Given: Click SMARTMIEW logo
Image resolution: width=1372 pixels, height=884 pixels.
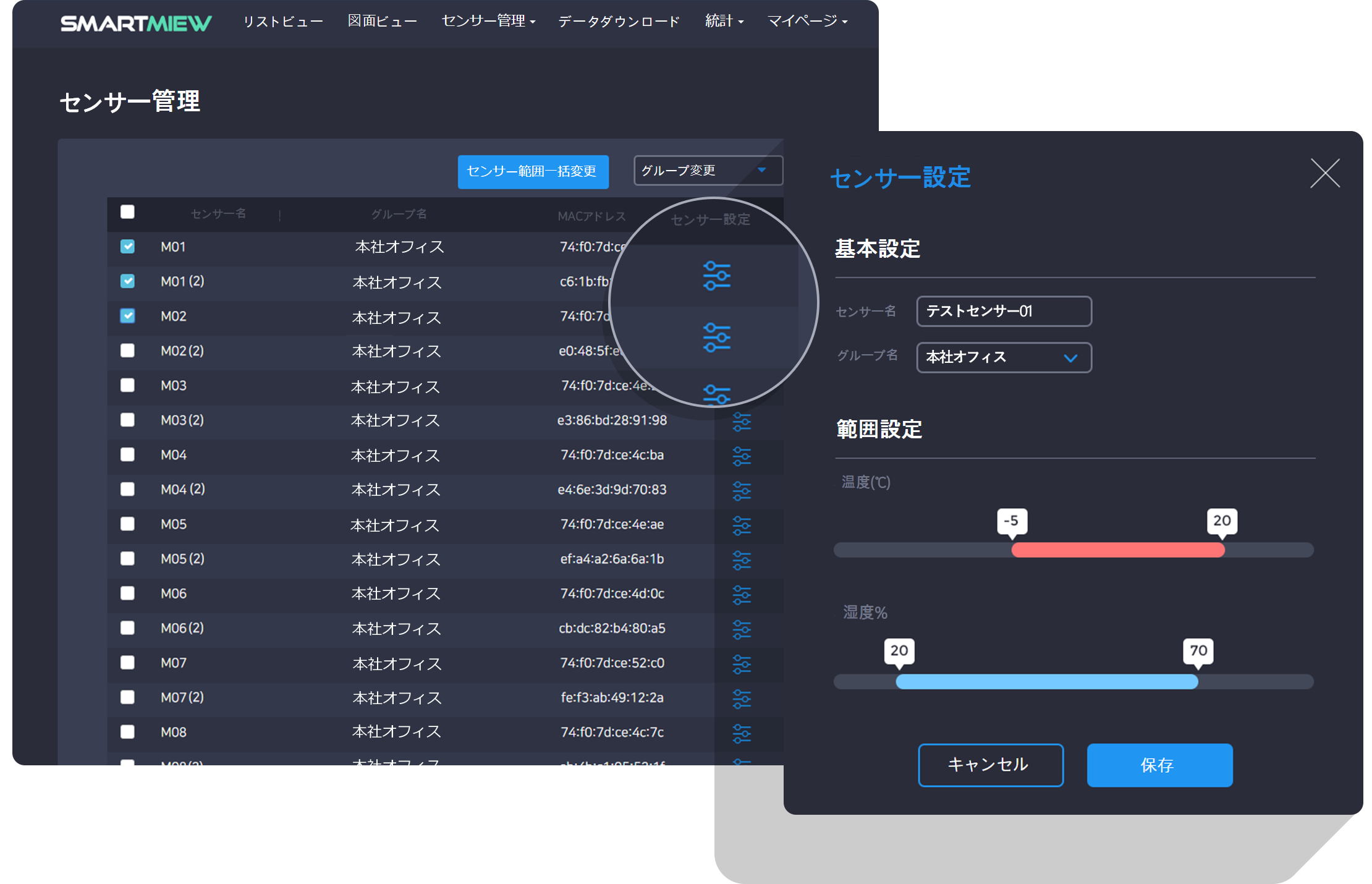Looking at the screenshot, I should click(136, 23).
